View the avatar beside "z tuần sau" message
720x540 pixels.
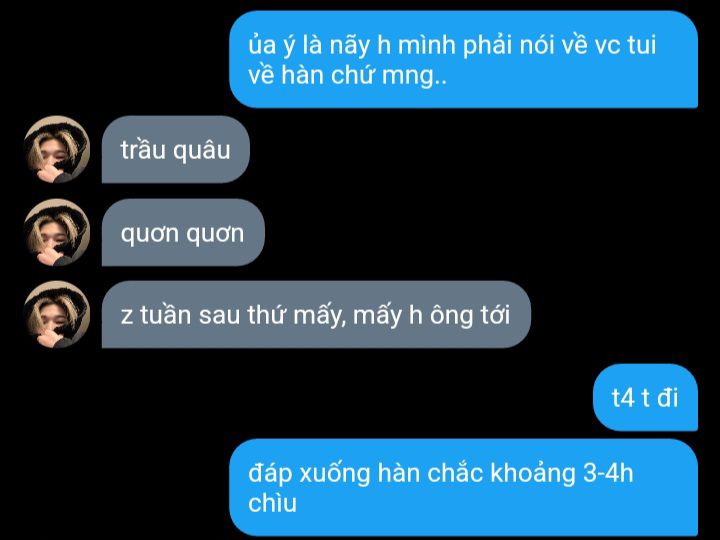pos(57,315)
